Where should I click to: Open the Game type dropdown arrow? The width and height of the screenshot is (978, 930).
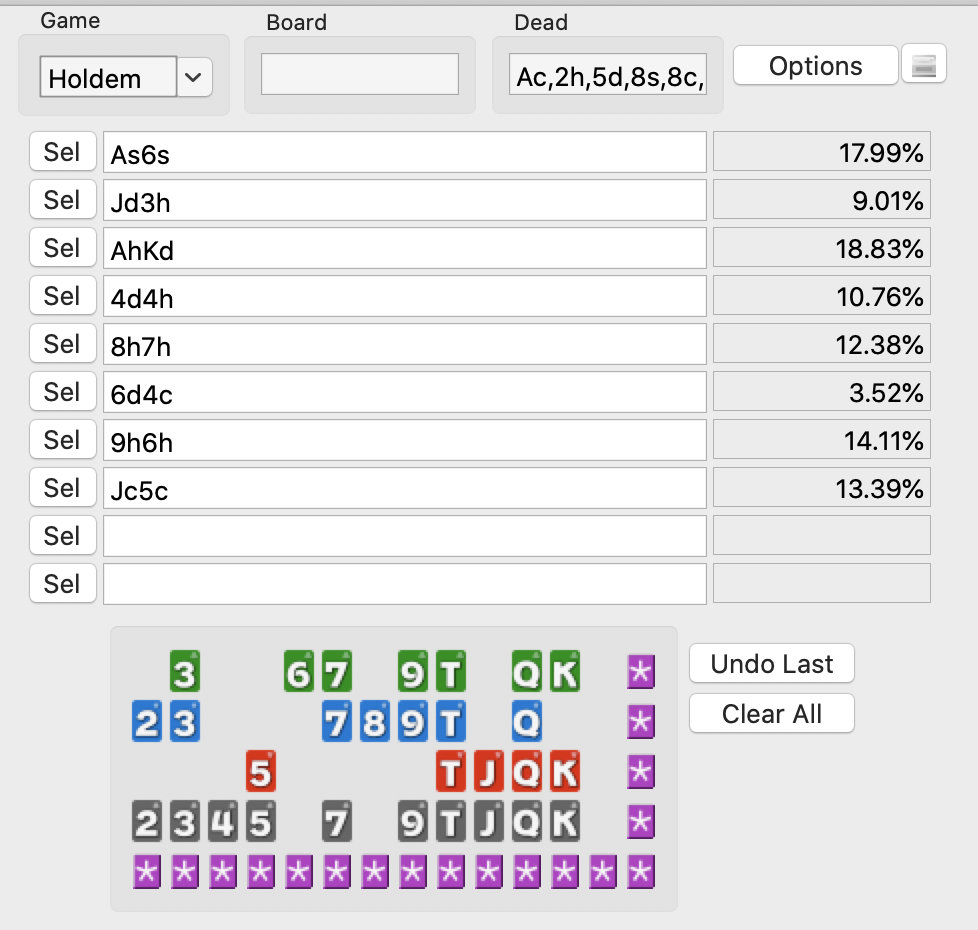[x=195, y=77]
